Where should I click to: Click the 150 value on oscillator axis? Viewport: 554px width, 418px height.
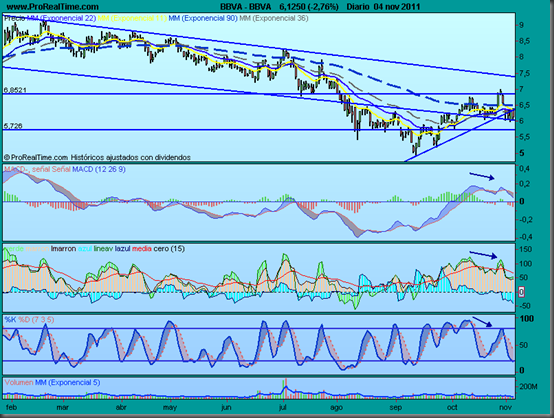click(525, 250)
